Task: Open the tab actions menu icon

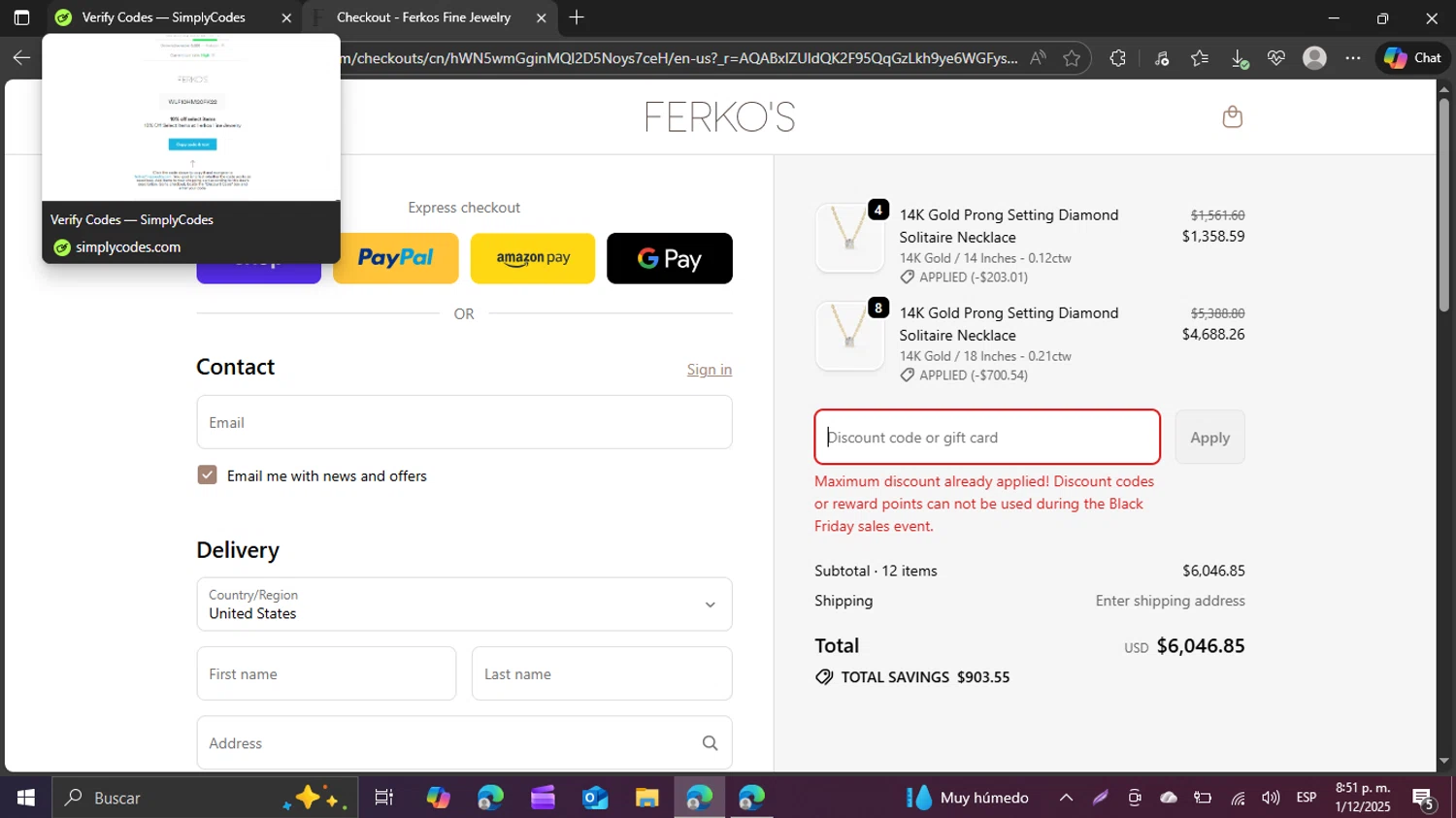Action: coord(21,17)
